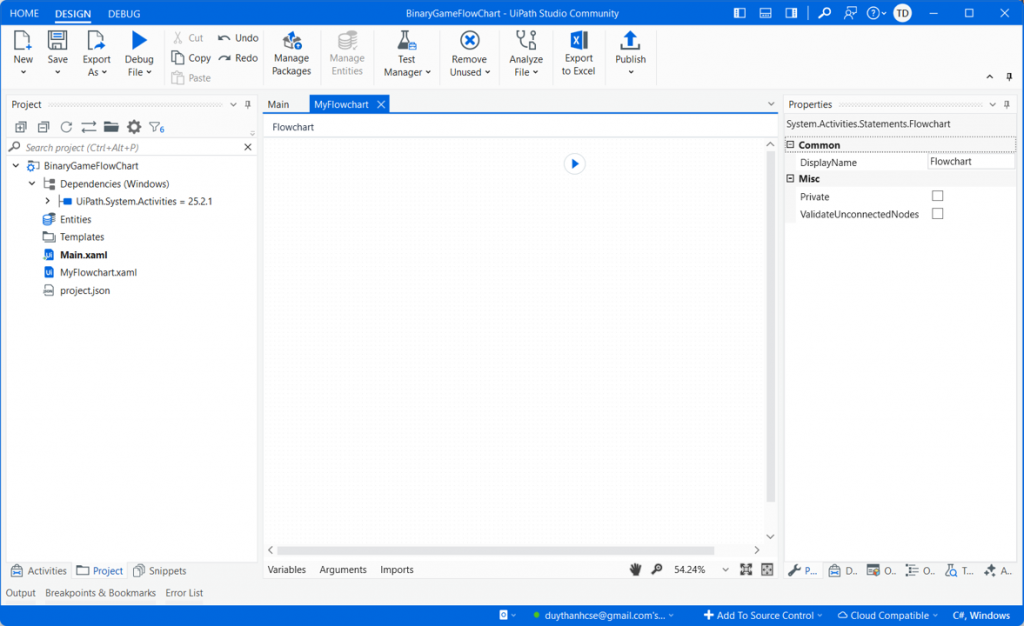
Task: Expand all nodes in Project panel toolbar
Action: [21, 127]
